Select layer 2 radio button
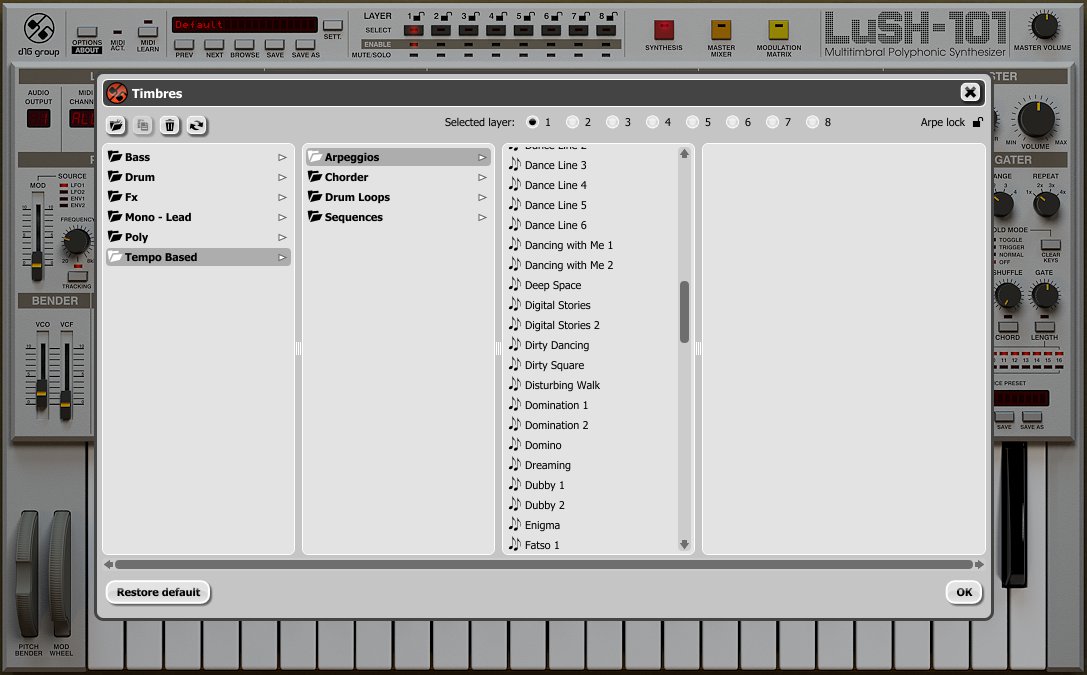The height and width of the screenshot is (675, 1087). (x=572, y=122)
